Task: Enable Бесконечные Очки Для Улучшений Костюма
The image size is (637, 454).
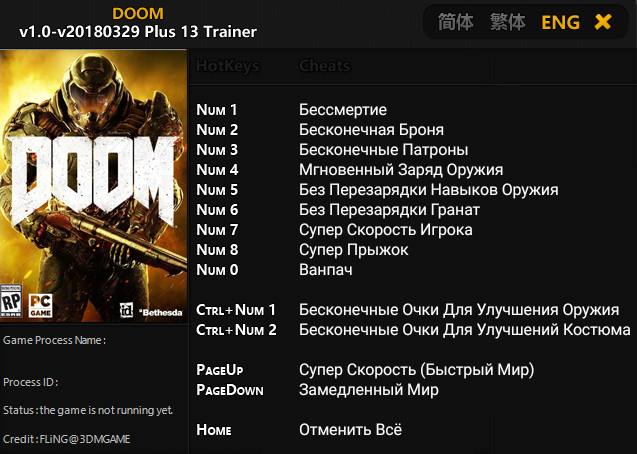Action: (x=465, y=330)
